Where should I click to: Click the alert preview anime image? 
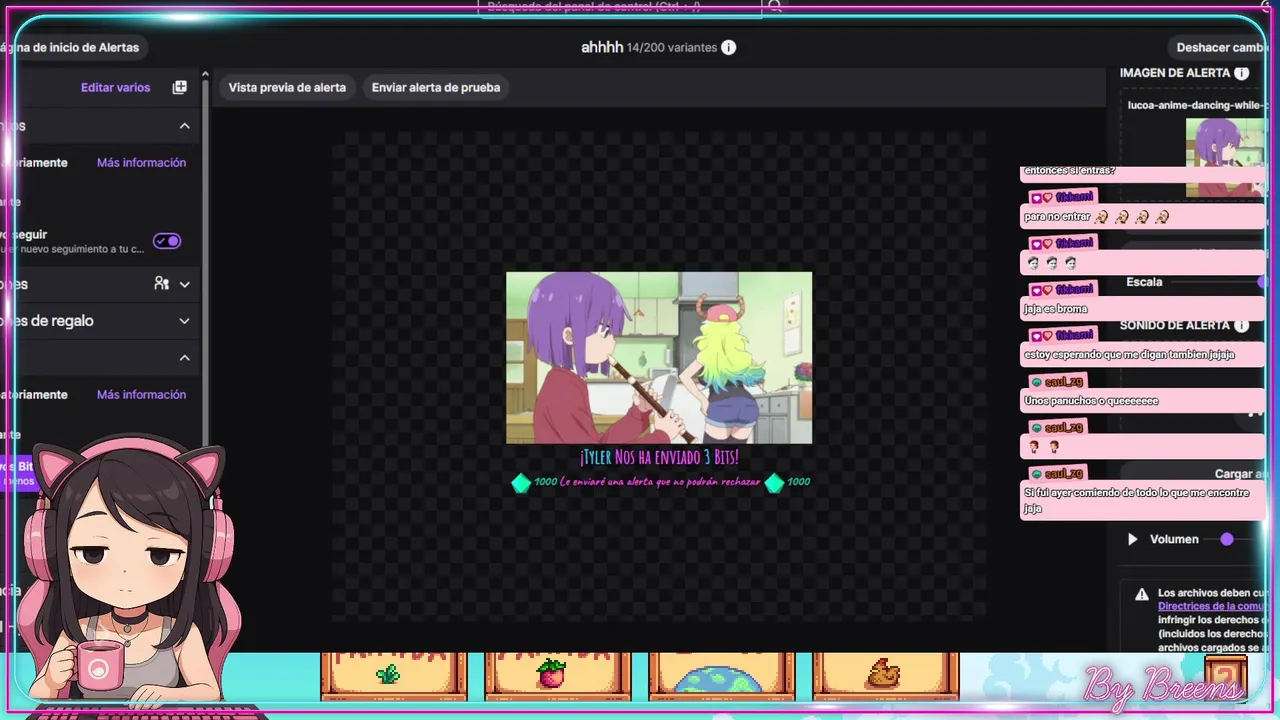pyautogui.click(x=659, y=357)
